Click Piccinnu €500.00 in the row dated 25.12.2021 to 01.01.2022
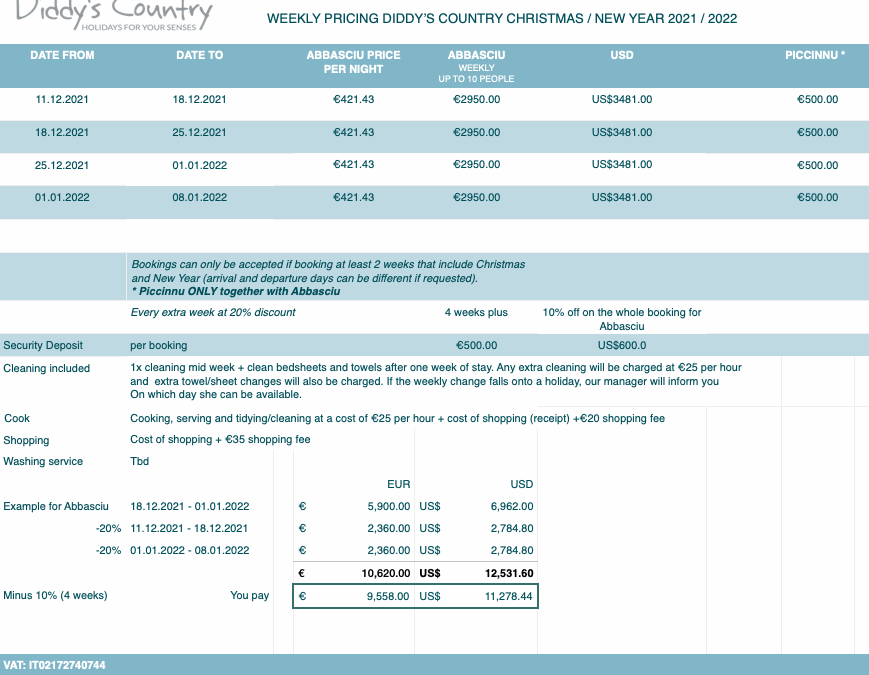 [x=817, y=165]
